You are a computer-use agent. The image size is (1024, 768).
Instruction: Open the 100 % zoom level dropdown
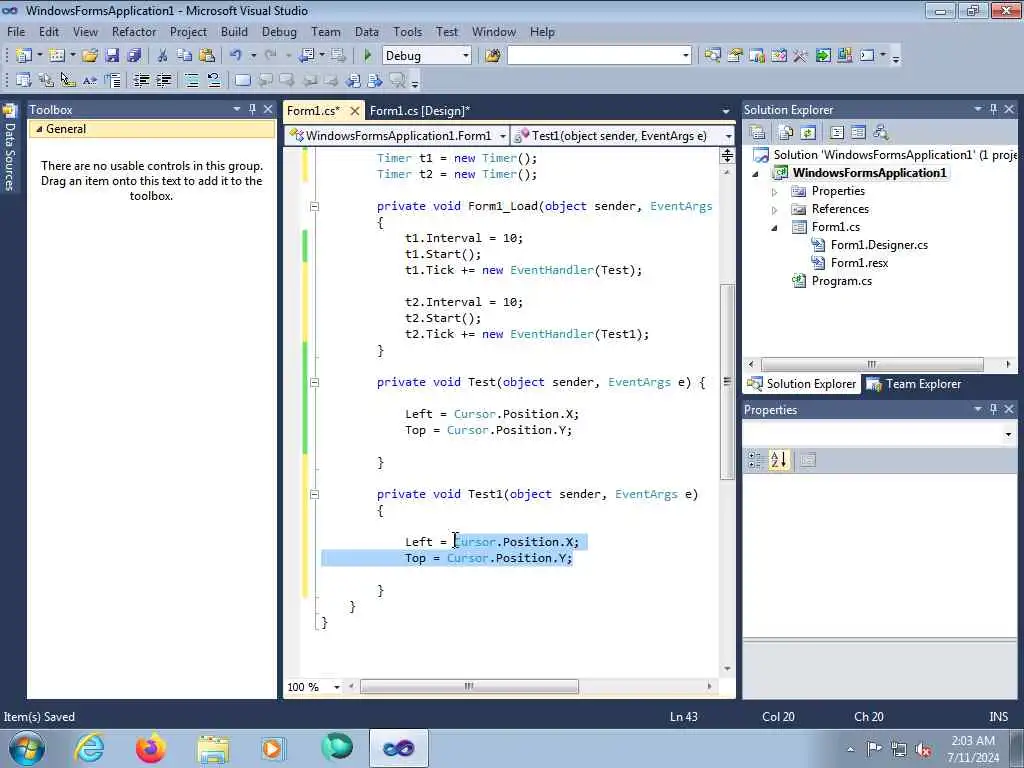pyautogui.click(x=337, y=687)
